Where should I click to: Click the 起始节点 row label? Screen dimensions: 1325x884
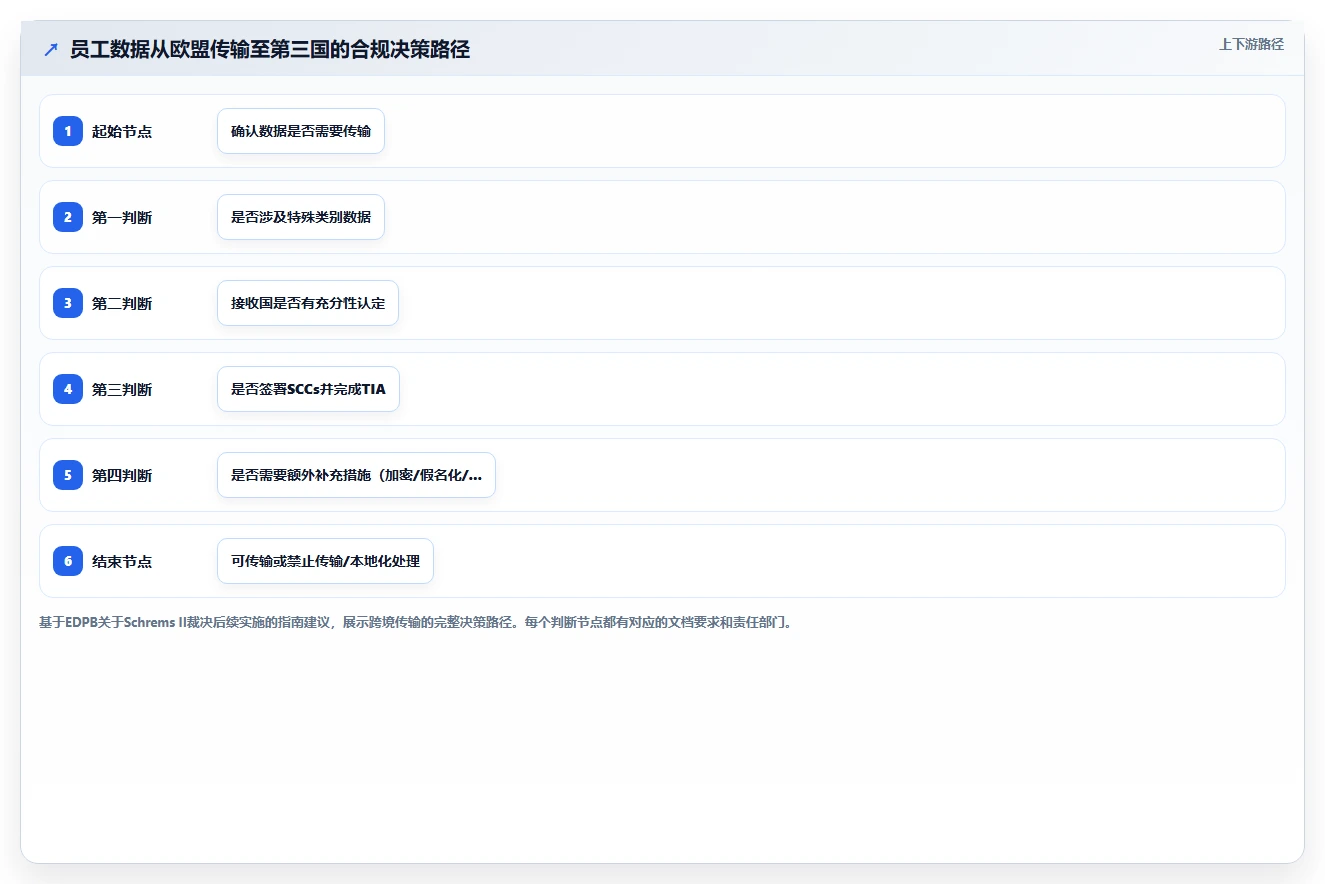click(x=122, y=131)
